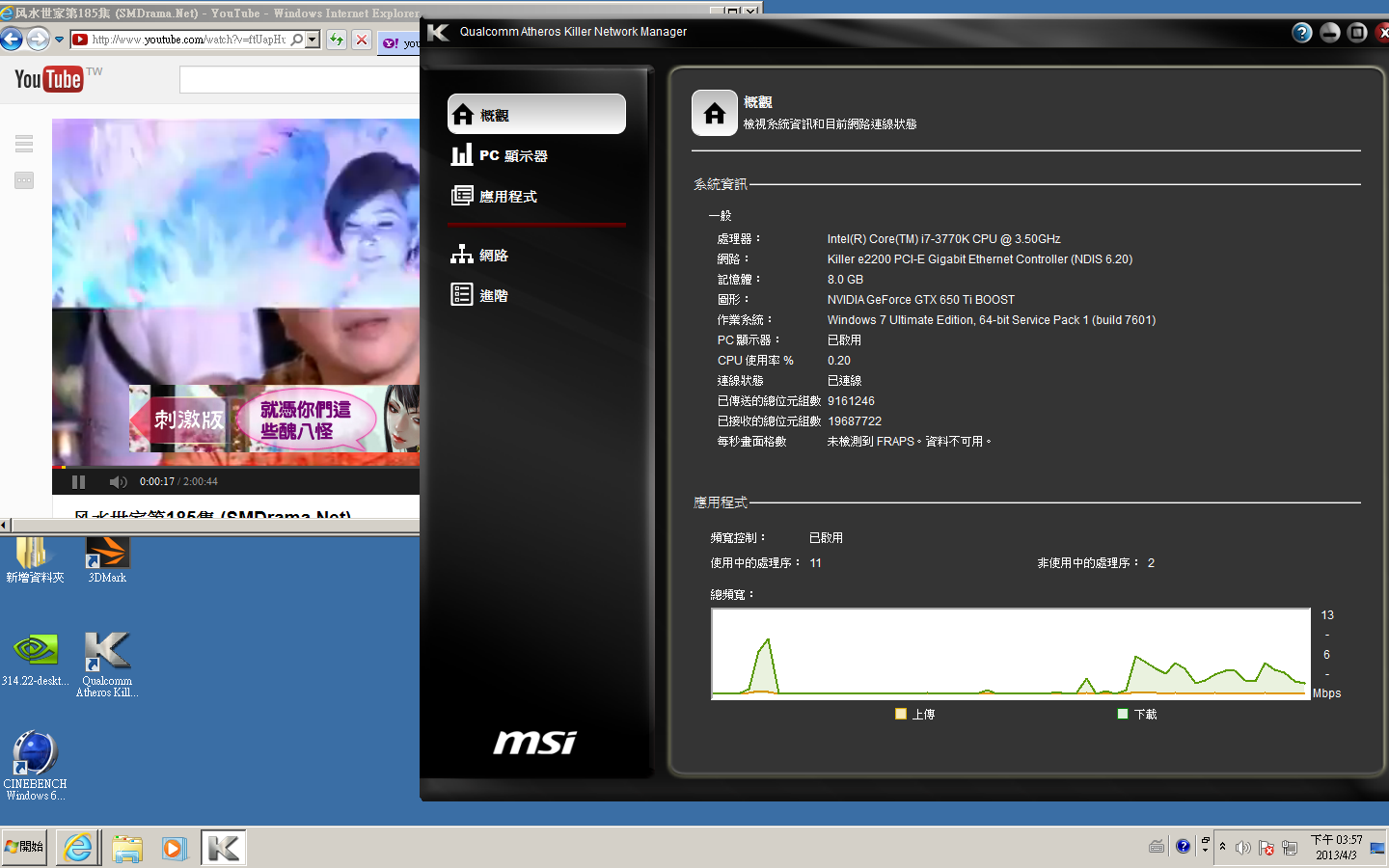Click the CPU usage value 0.20
The height and width of the screenshot is (868, 1389).
839,361
